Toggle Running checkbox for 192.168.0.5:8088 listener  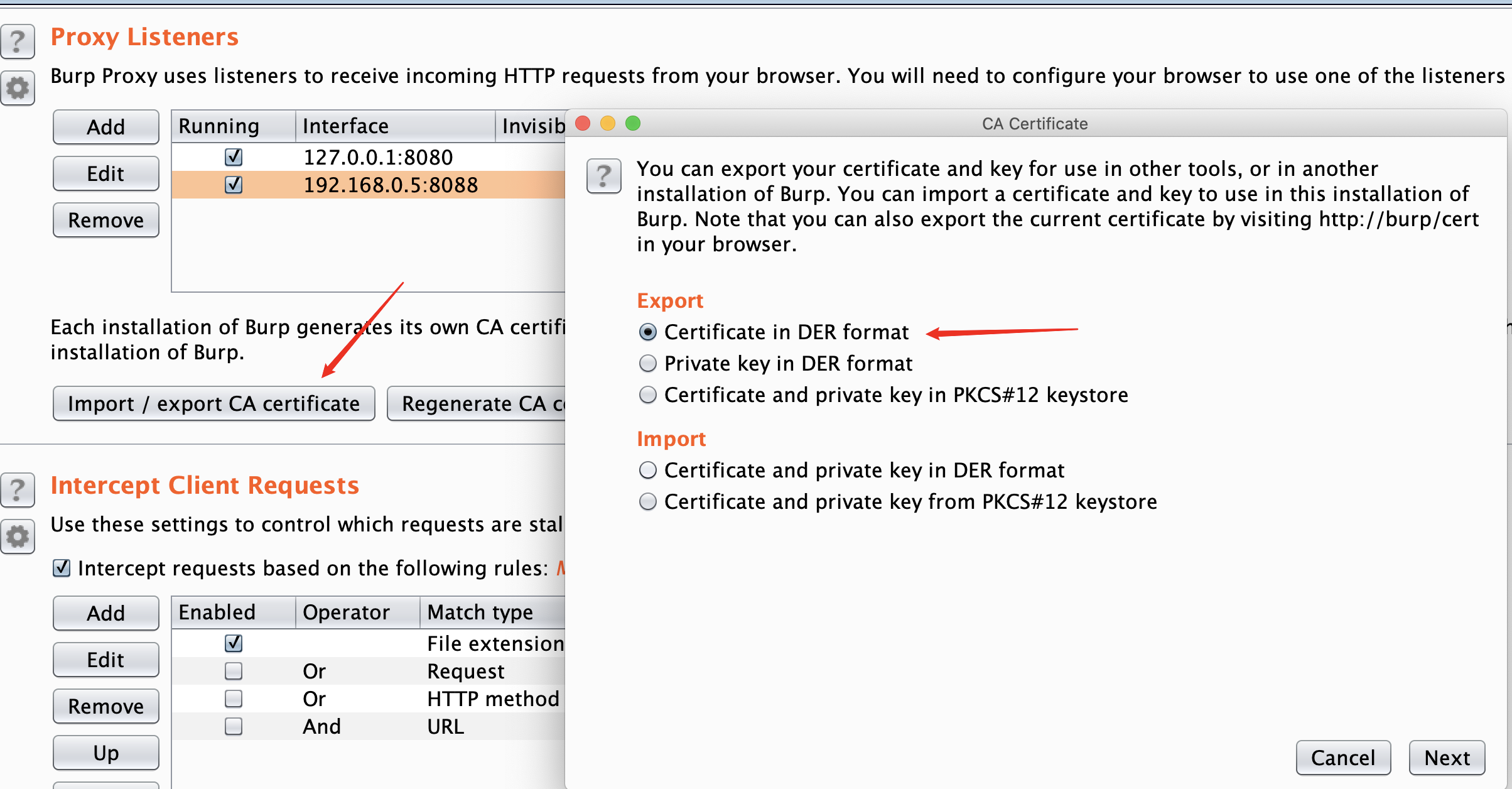tap(234, 185)
